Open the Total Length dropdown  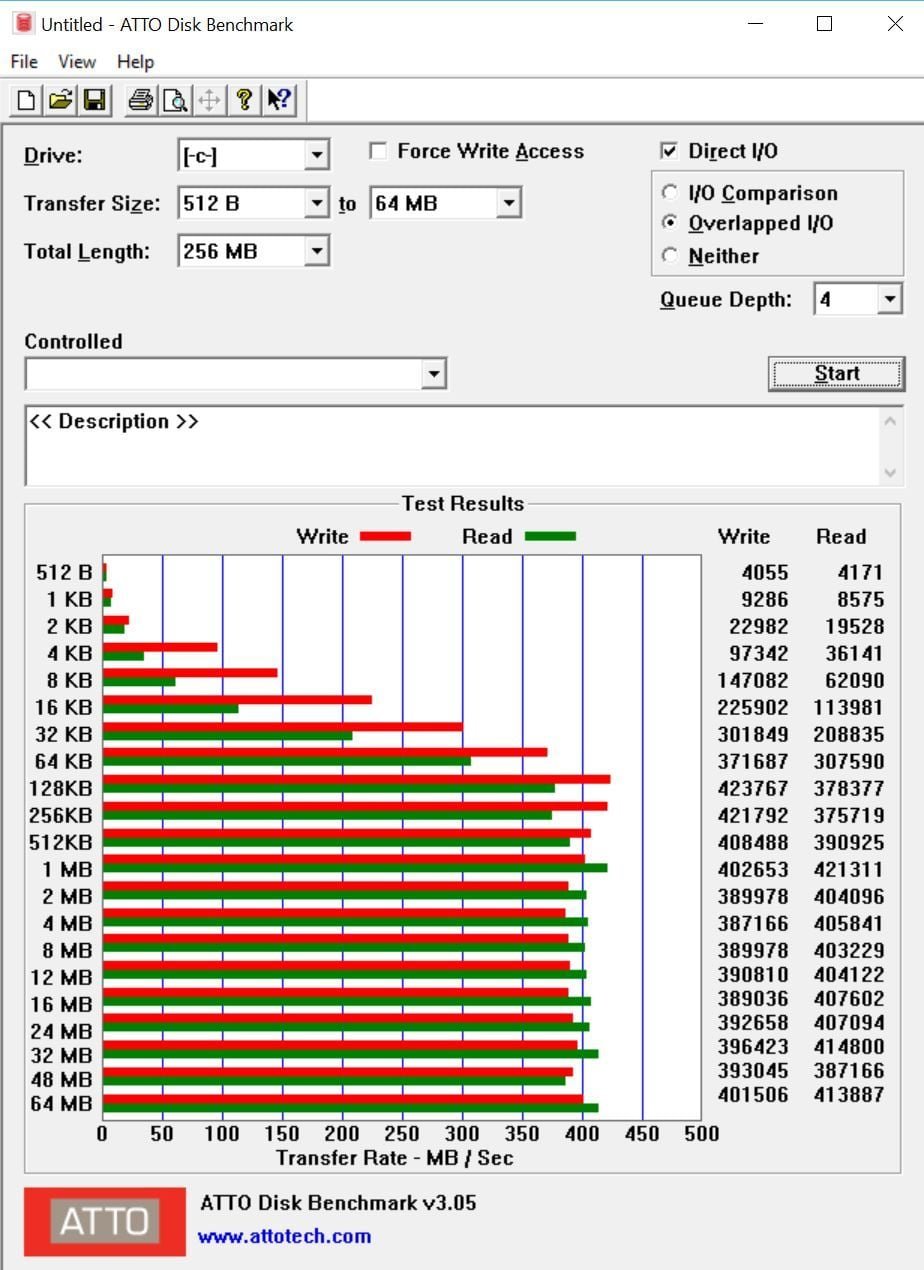pos(317,251)
